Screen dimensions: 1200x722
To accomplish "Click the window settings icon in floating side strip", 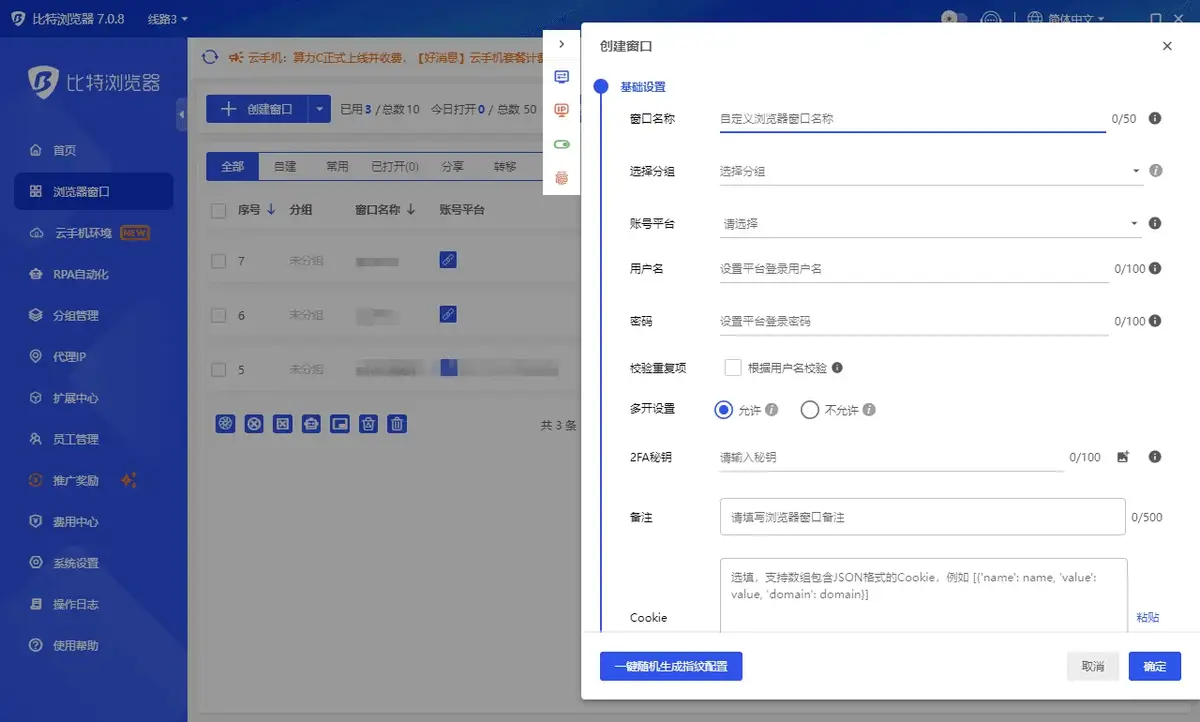I will (562, 77).
